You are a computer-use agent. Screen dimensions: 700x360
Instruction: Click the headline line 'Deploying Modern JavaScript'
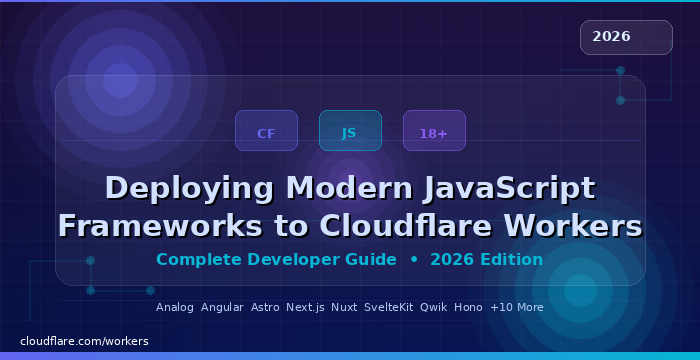tap(350, 188)
